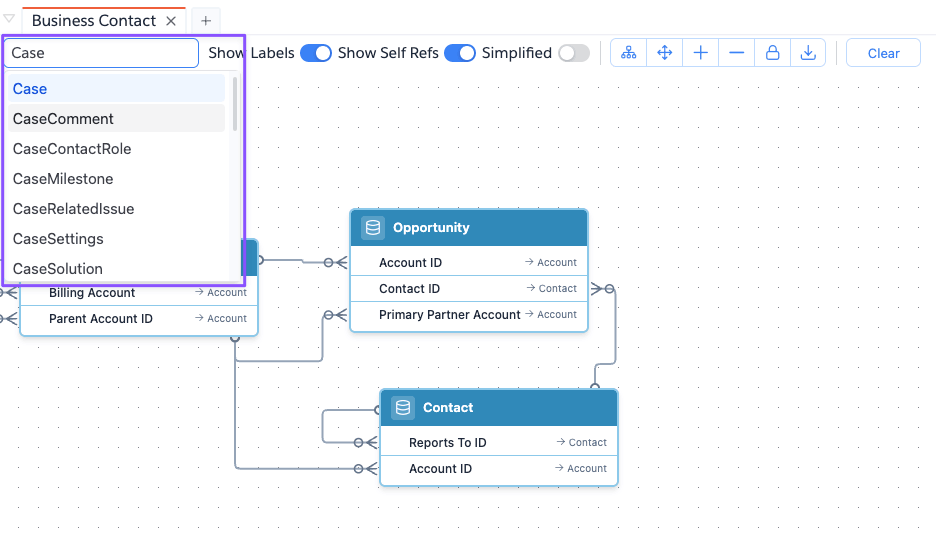Image resolution: width=936 pixels, height=541 pixels.
Task: Select CaseComment from the dropdown list
Action: (x=64, y=119)
